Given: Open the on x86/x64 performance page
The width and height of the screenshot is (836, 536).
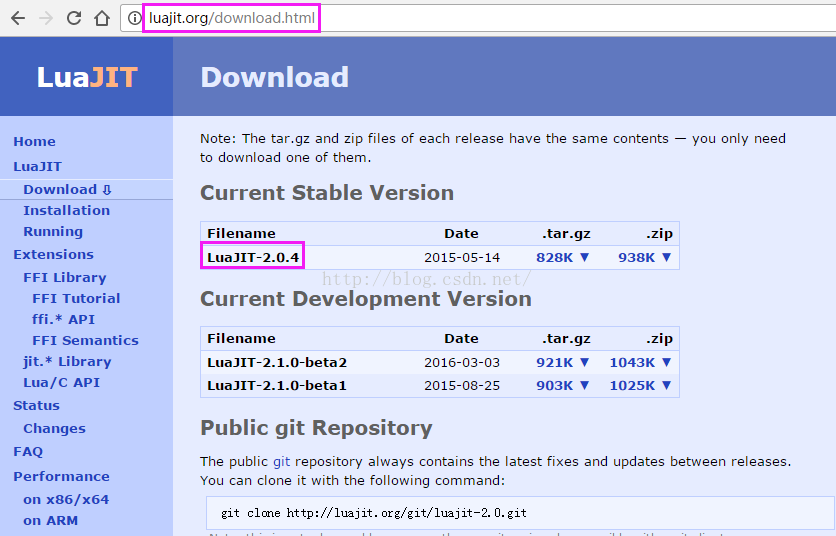Looking at the screenshot, I should tap(66, 499).
